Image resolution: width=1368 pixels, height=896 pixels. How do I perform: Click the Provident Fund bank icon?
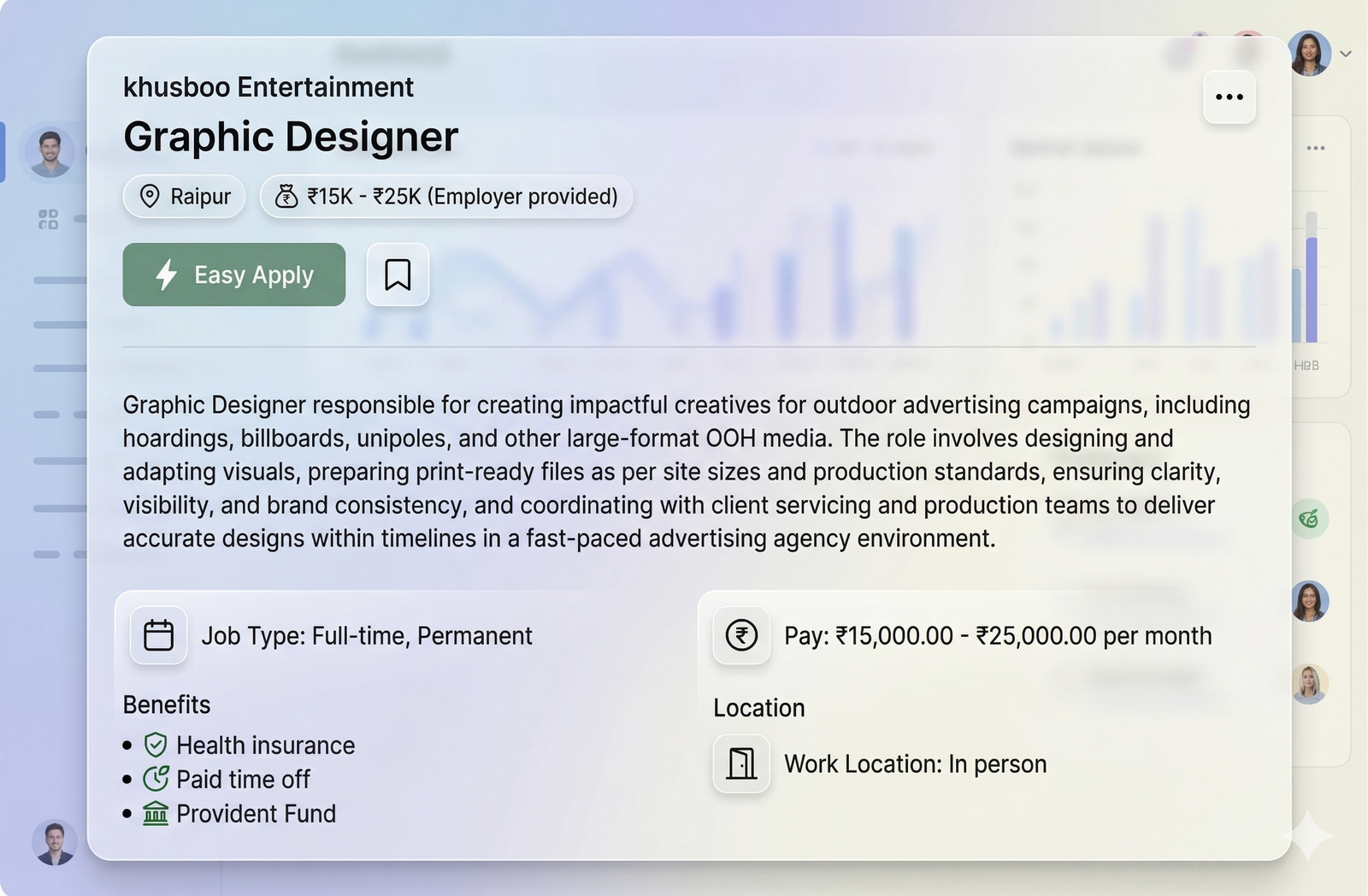point(155,813)
